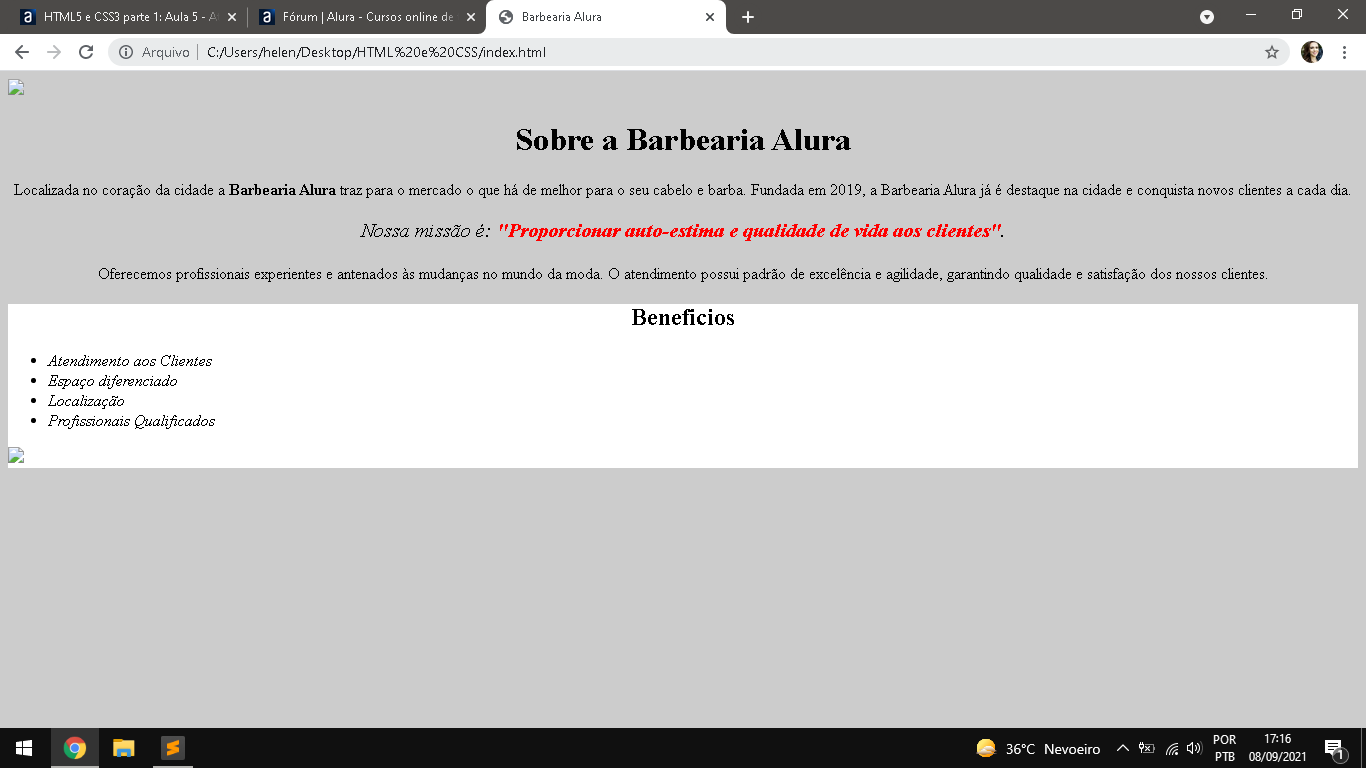Open the Windows Start menu
This screenshot has width=1366, height=768.
[x=24, y=748]
